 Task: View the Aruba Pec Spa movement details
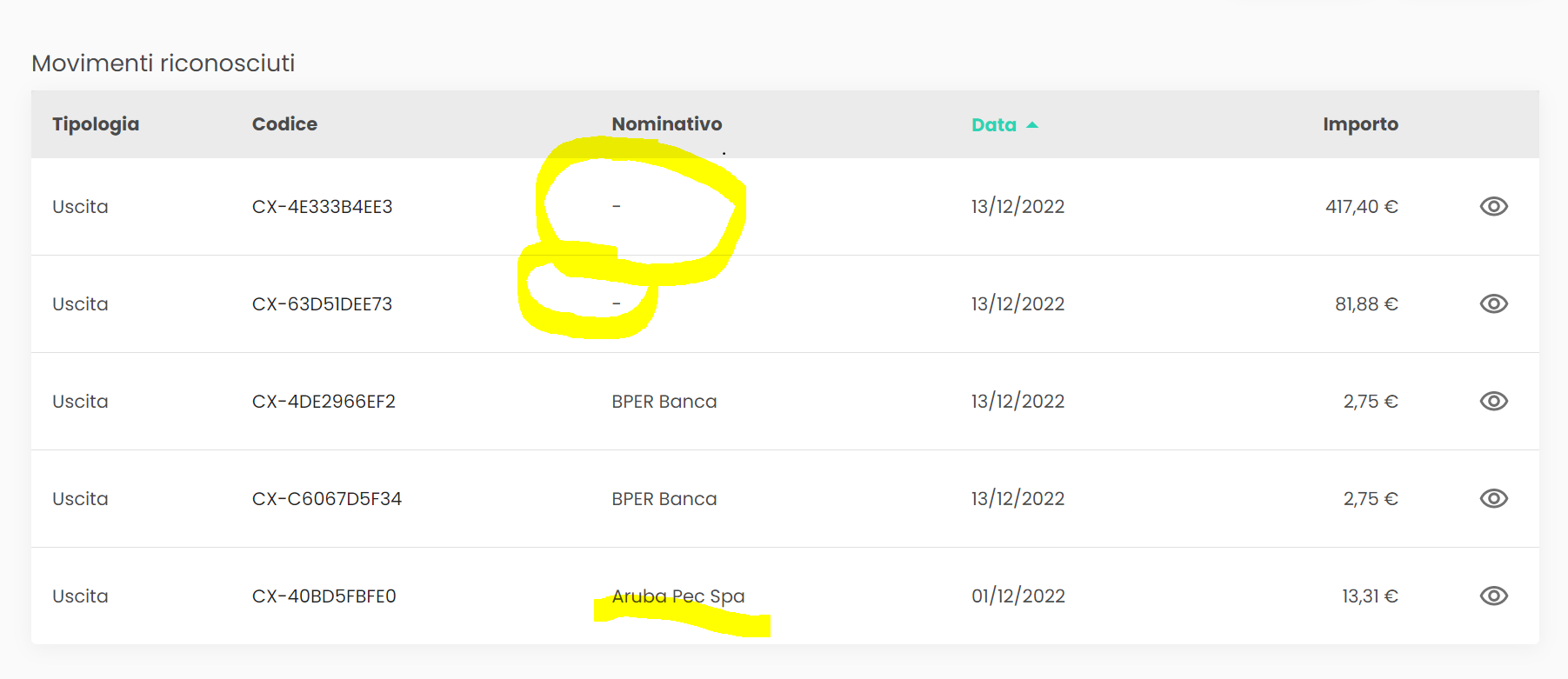[x=1493, y=596]
